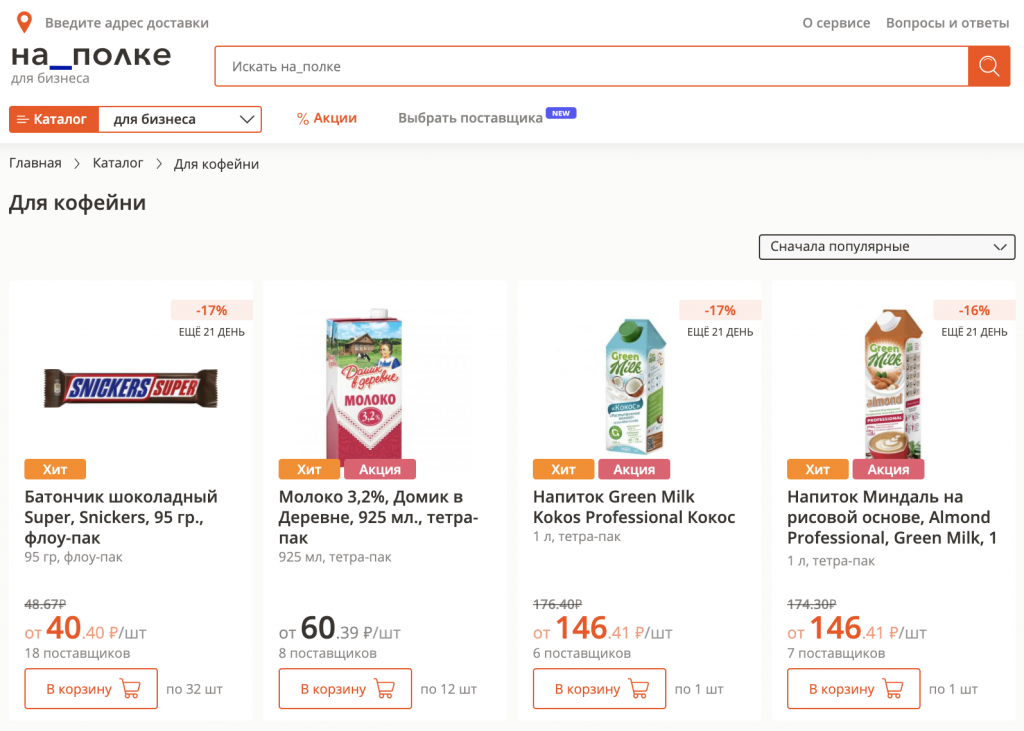Open the '% Акции' promotions tab
Viewport: 1024px width, 731px height.
click(x=327, y=118)
